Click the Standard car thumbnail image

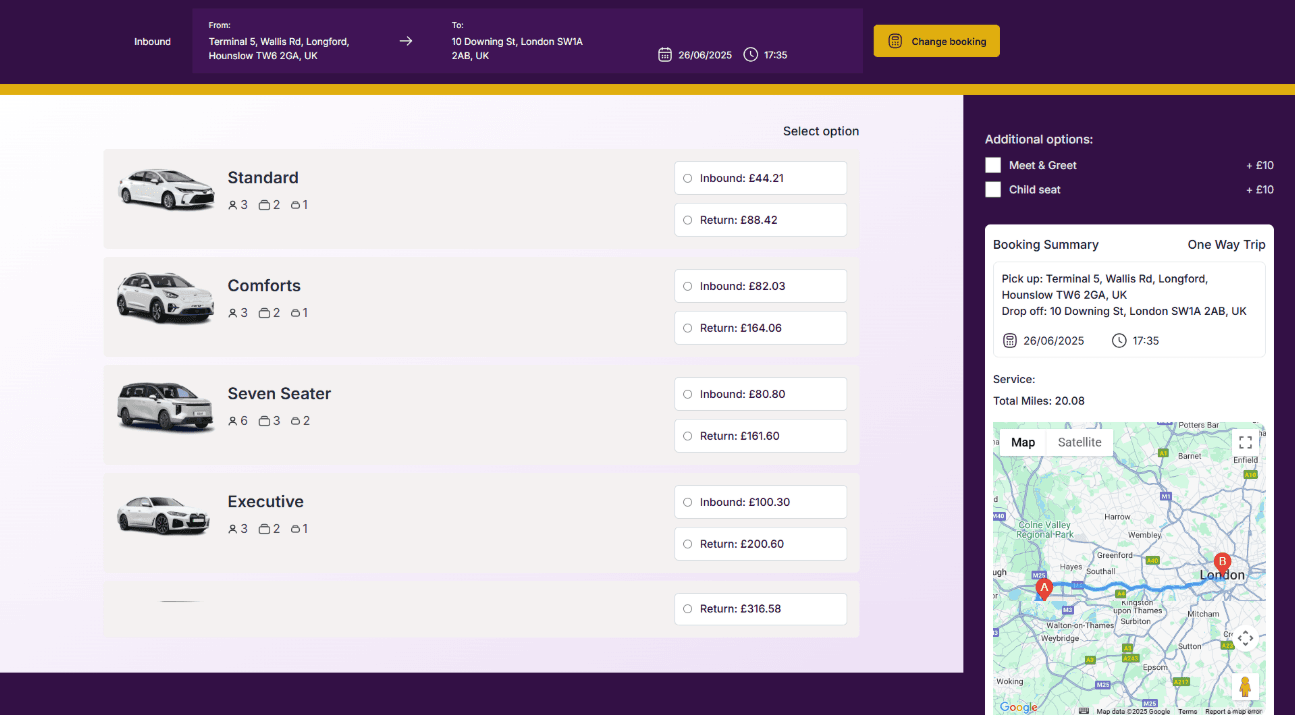pyautogui.click(x=166, y=189)
